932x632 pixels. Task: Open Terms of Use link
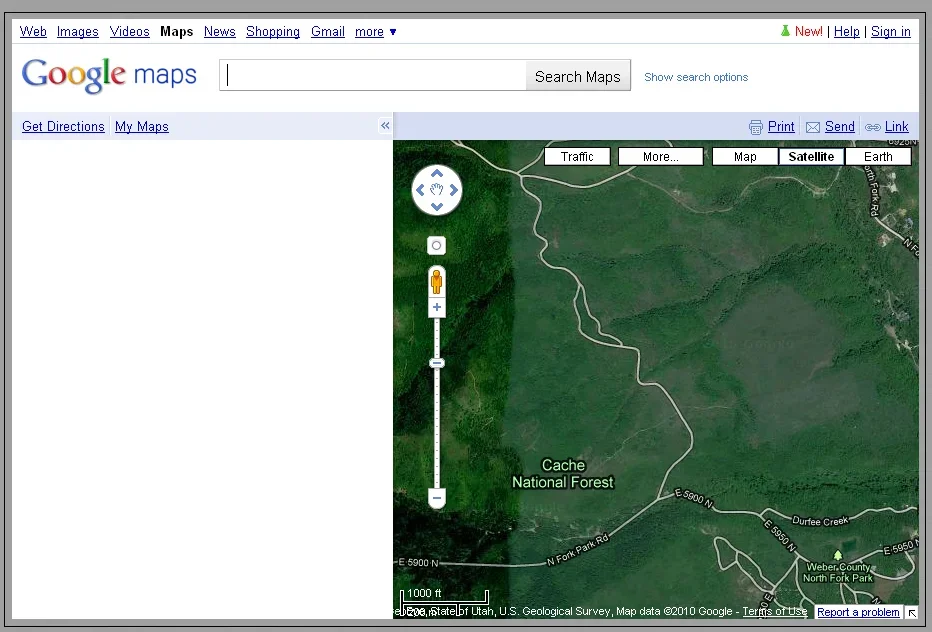774,611
